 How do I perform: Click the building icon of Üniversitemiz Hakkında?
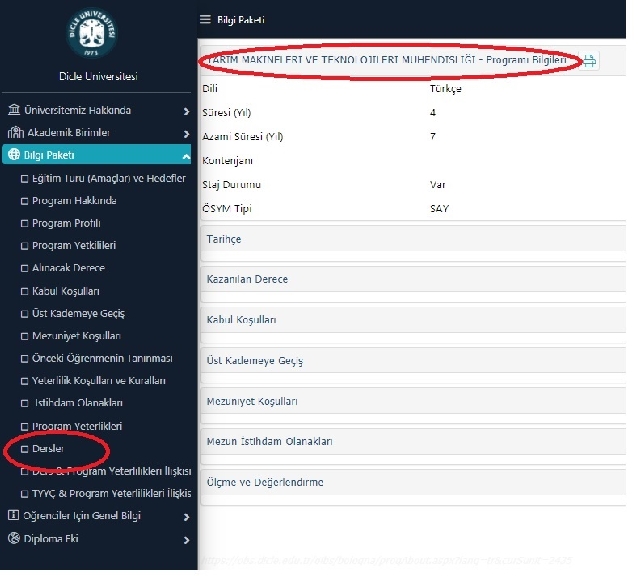(14, 109)
